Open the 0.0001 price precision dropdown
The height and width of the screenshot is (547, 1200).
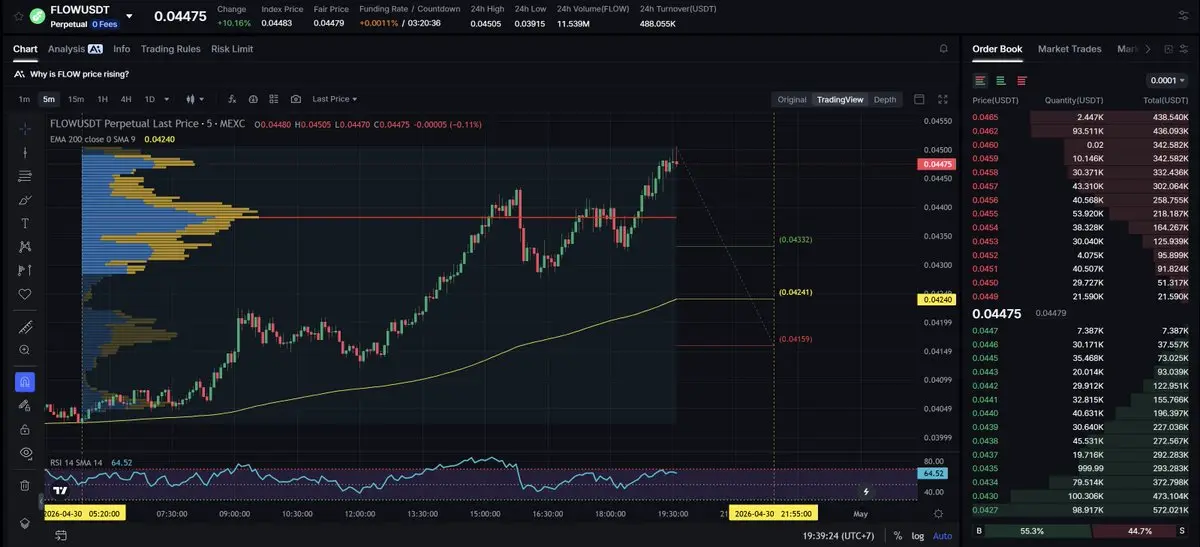click(x=1167, y=80)
